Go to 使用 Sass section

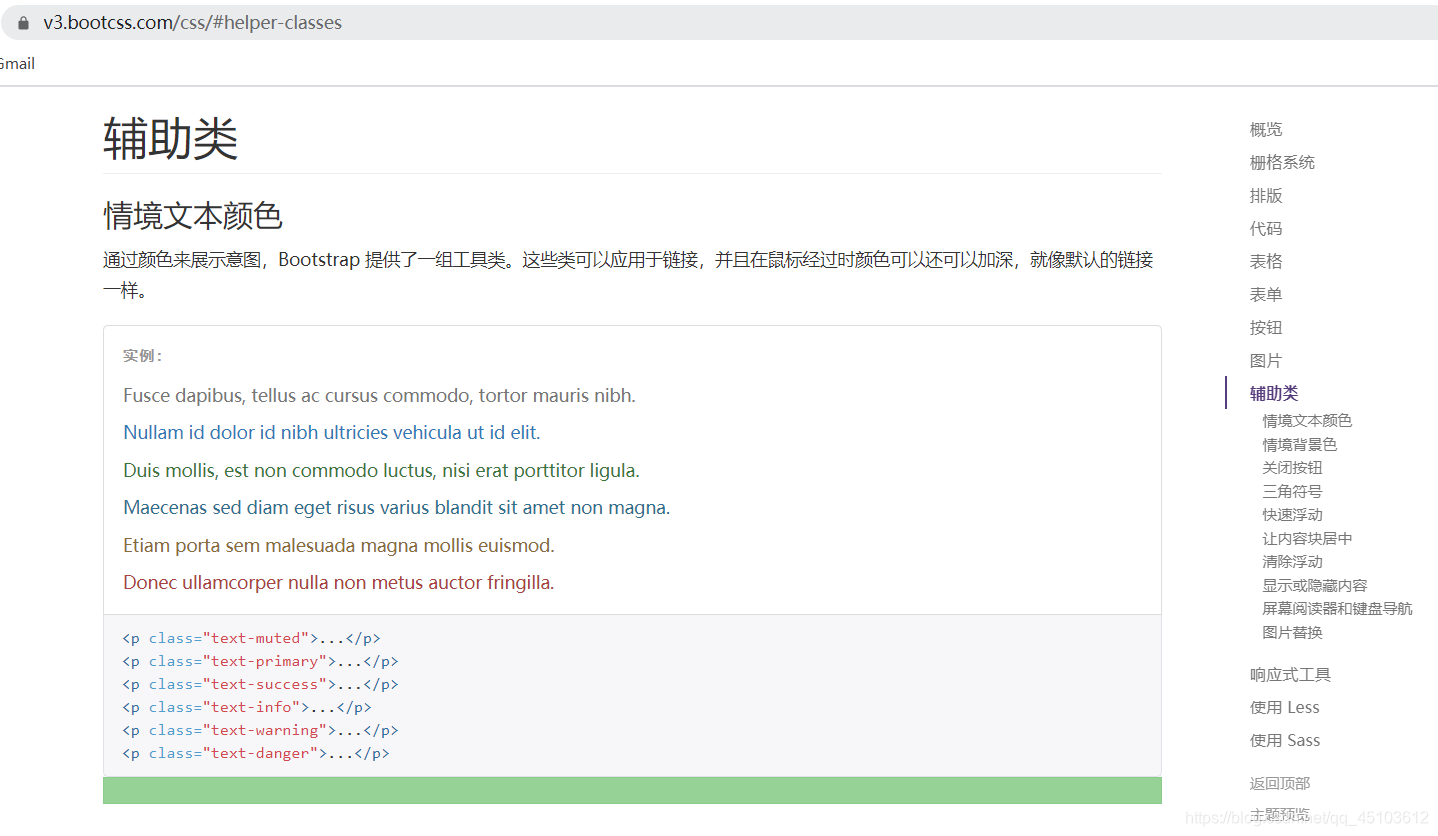tap(1285, 740)
